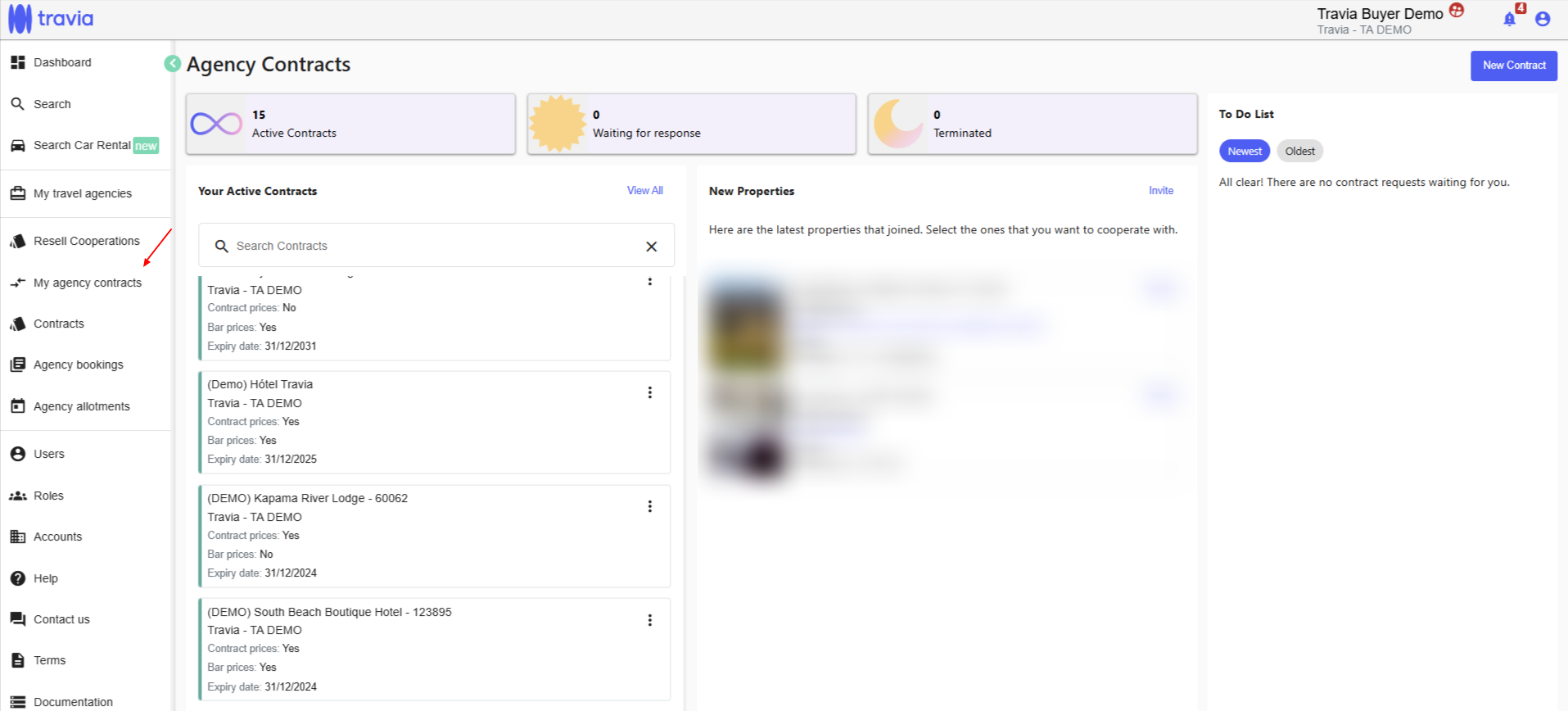
Task: Open My travel agencies menu item
Action: pyautogui.click(x=83, y=193)
